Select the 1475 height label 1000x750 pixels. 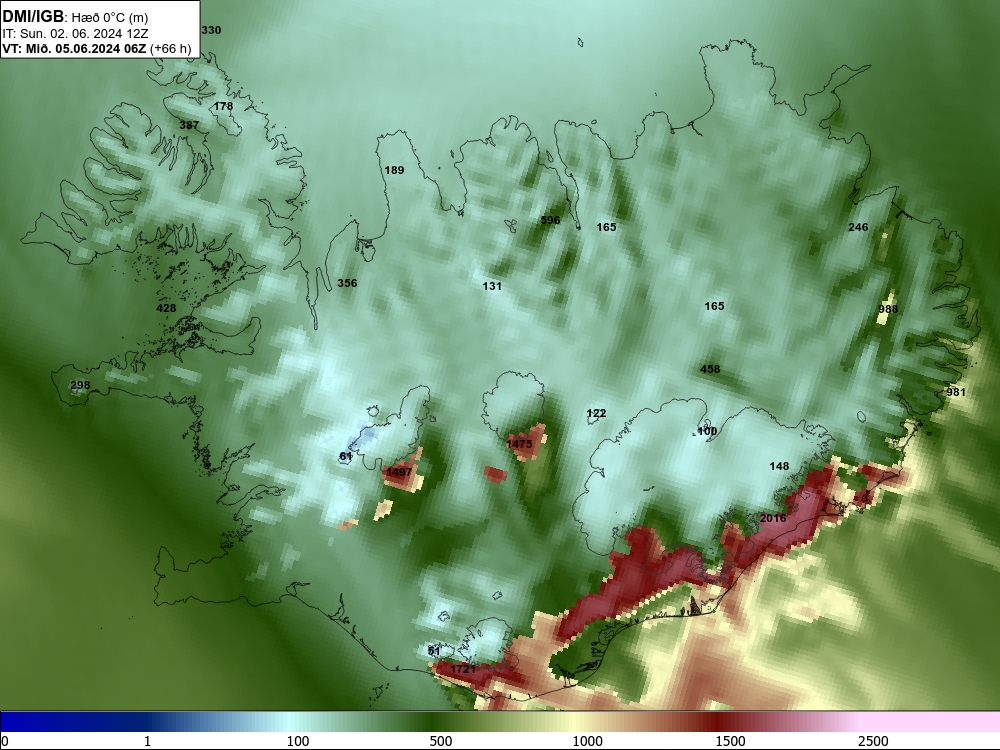(519, 444)
